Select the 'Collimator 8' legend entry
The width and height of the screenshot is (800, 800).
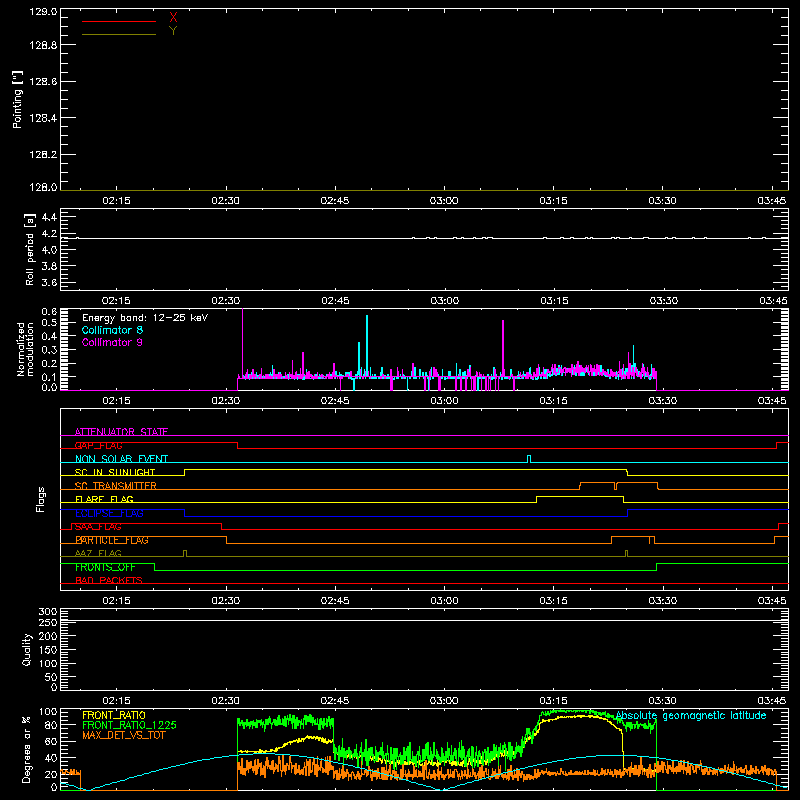pos(112,330)
